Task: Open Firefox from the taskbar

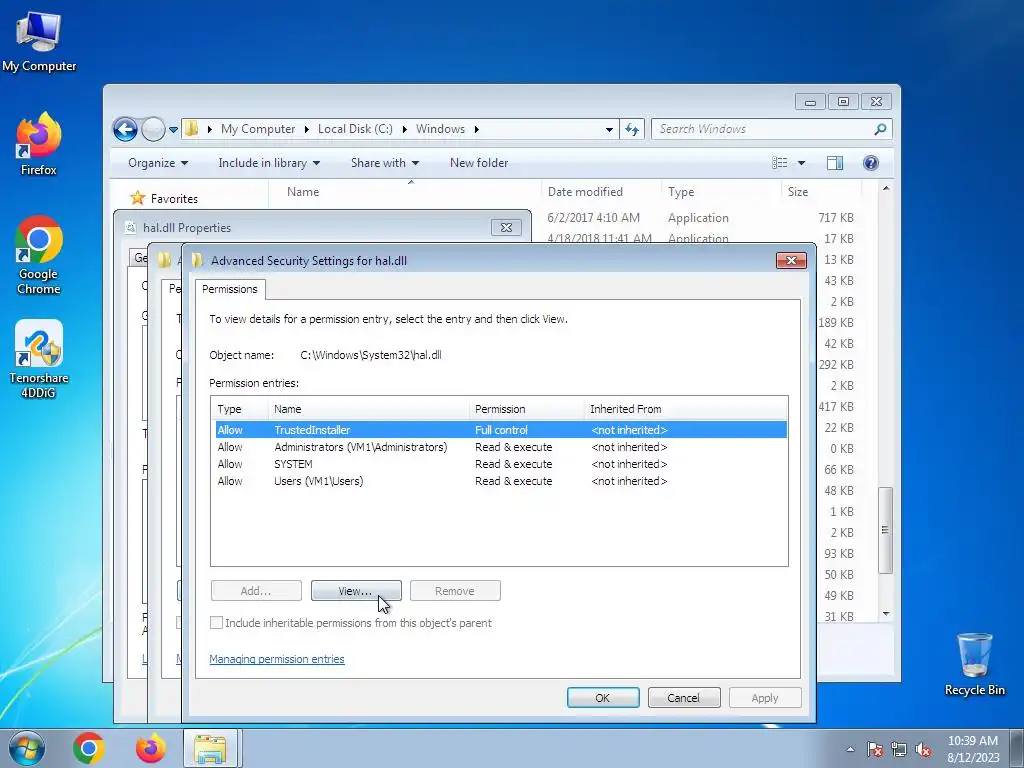Action: 150,748
